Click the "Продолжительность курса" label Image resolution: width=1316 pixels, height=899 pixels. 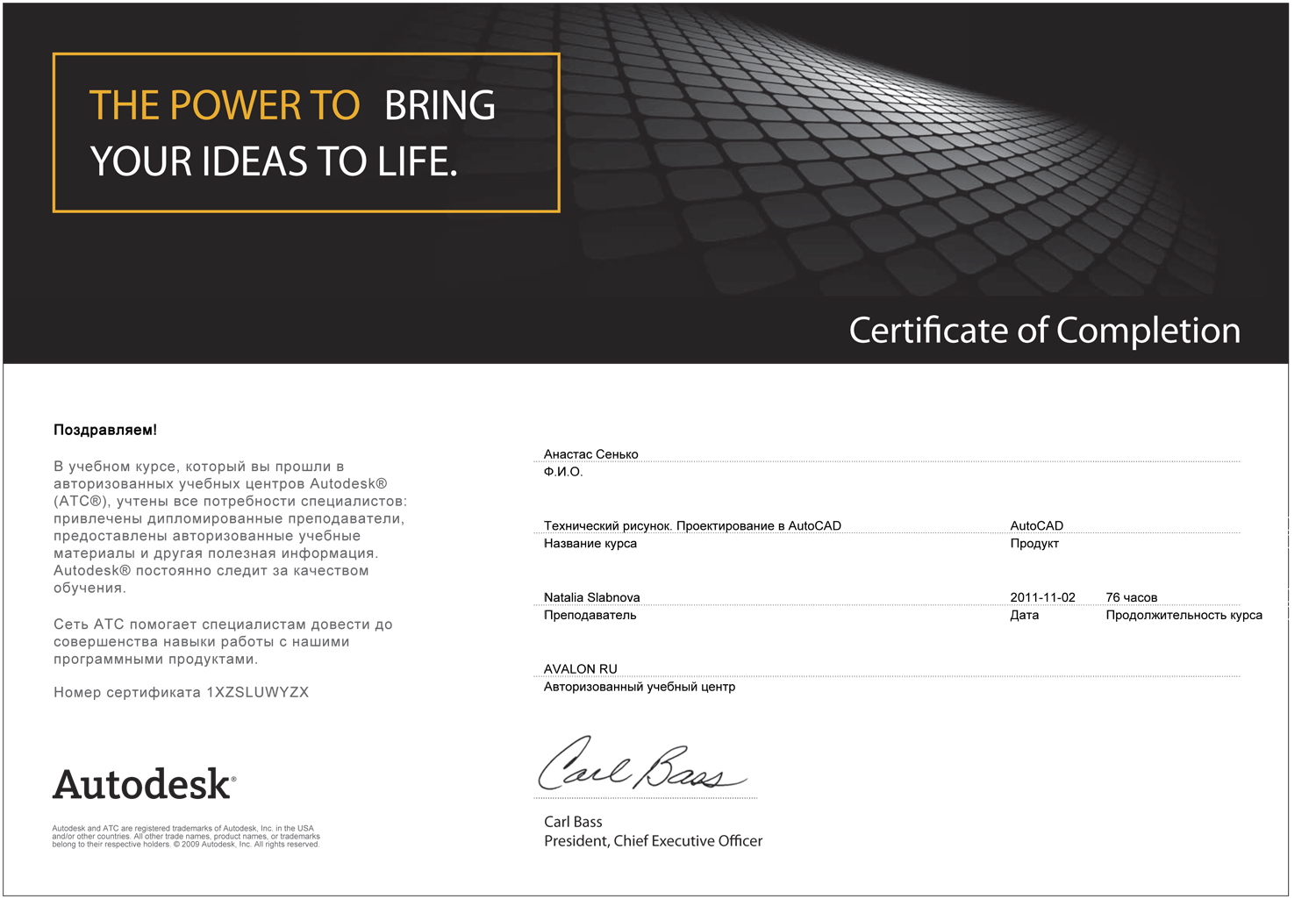click(x=1184, y=615)
